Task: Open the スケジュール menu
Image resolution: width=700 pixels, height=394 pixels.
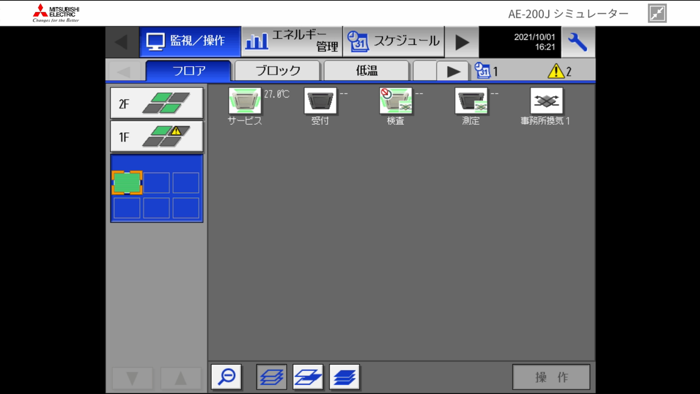Action: [394, 41]
